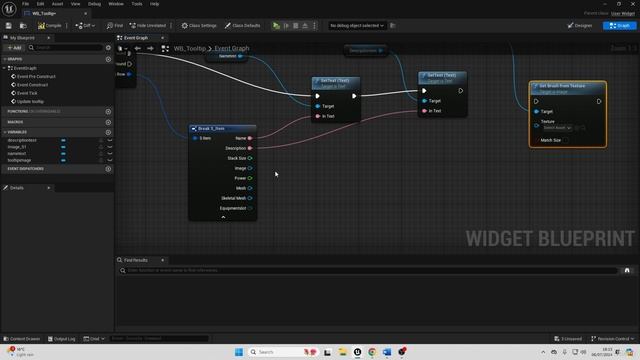Open the Content Drawer
This screenshot has width=640, height=360.
tap(22, 339)
